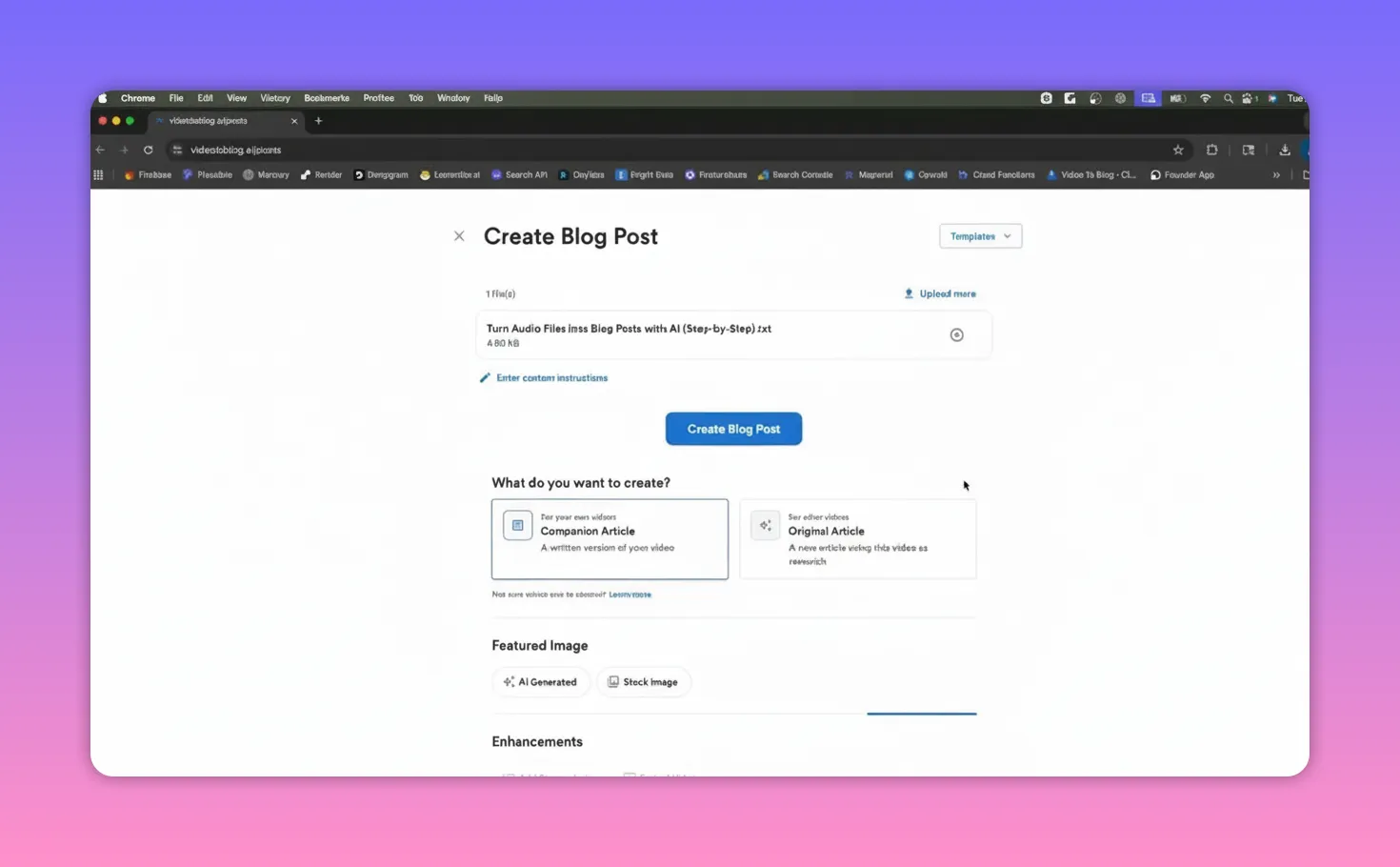Select the Companion Article option
The image size is (1400, 867).
click(x=610, y=538)
